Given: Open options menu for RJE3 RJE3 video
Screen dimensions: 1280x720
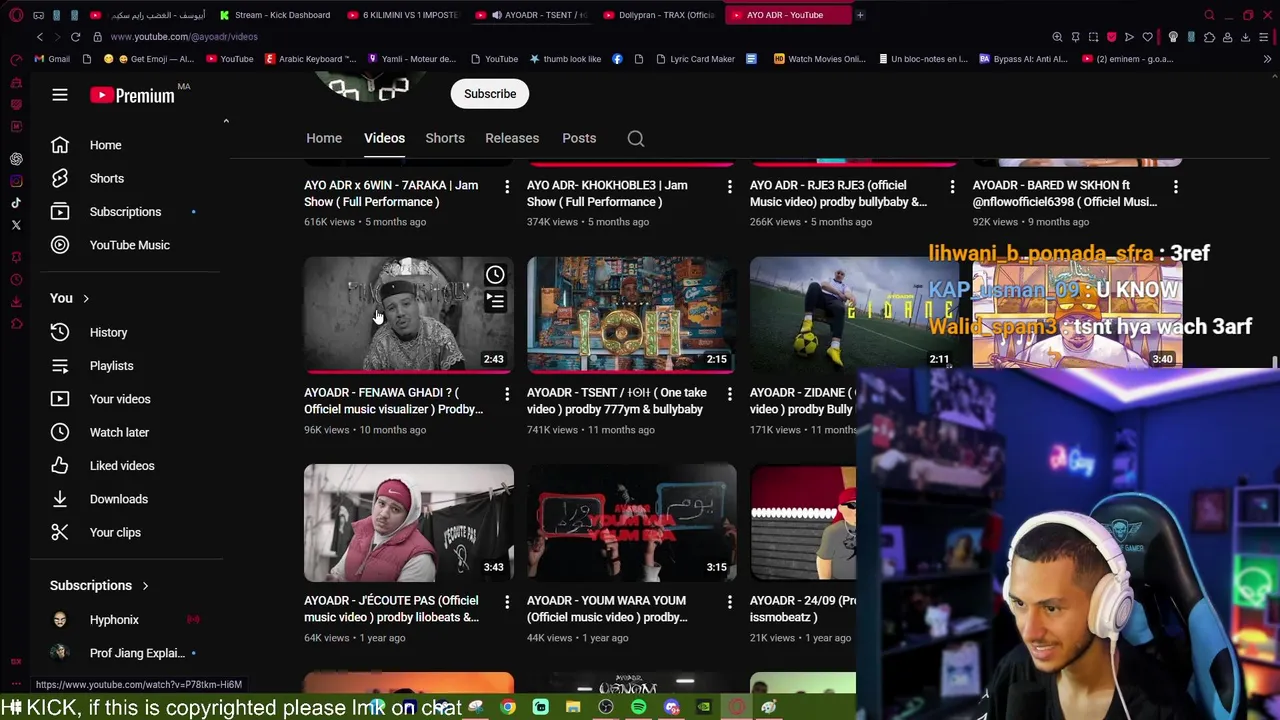Looking at the screenshot, I should click(952, 187).
